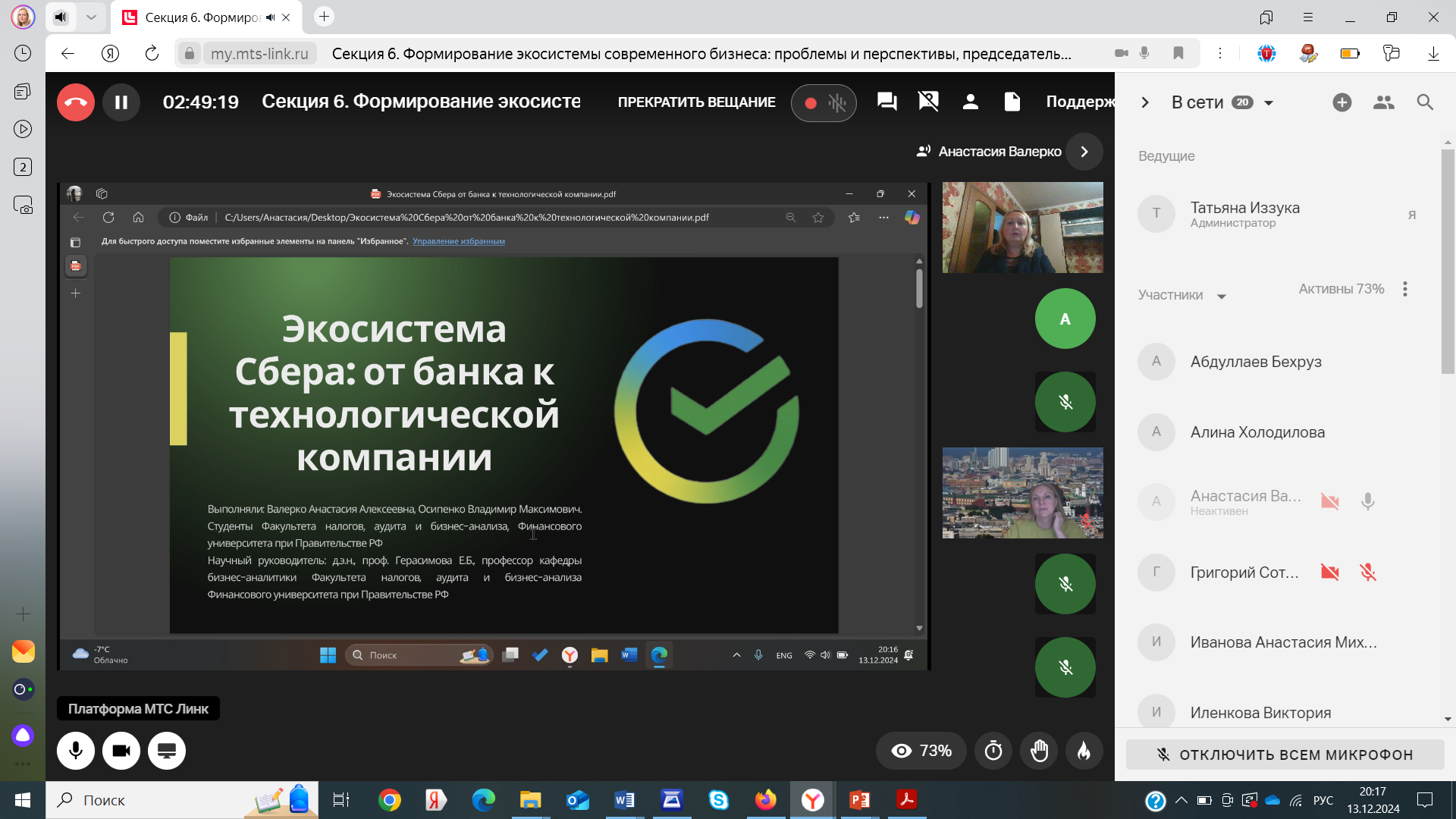1456x819 pixels.
Task: Search participants with magnifier icon
Action: [1425, 102]
